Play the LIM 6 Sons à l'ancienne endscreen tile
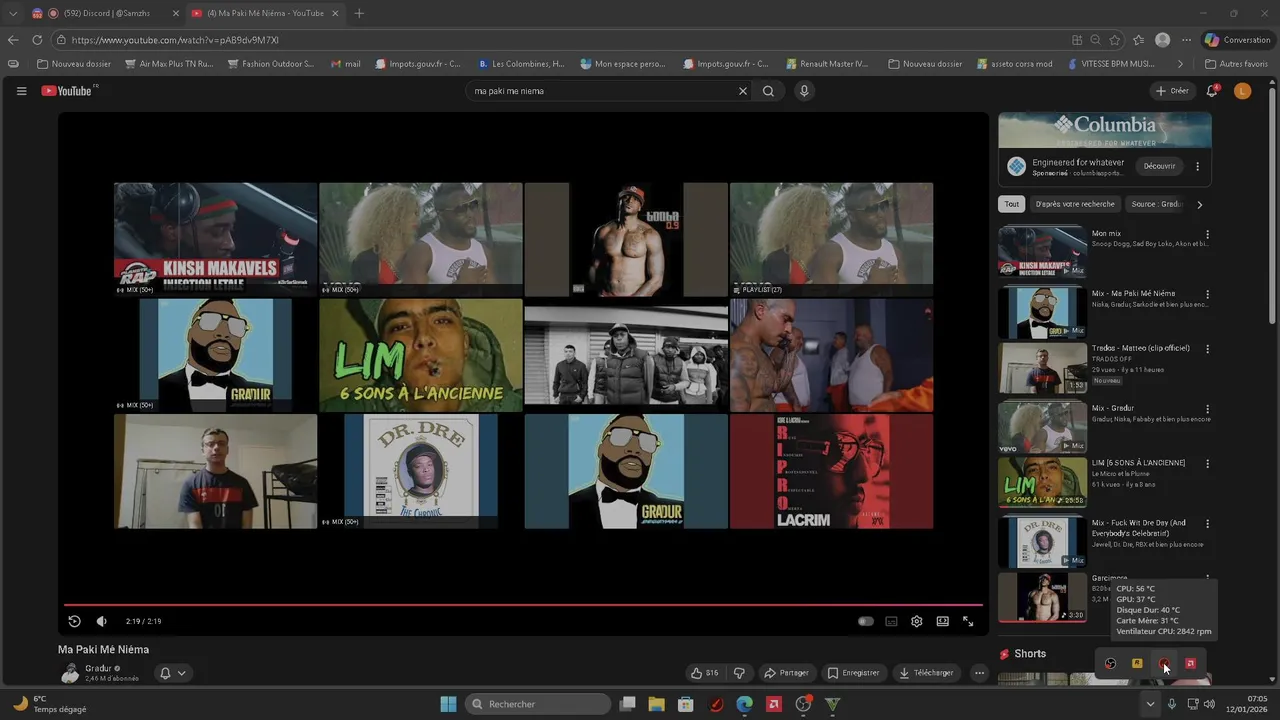Screen dimensions: 1280x720 pyautogui.click(x=420, y=355)
